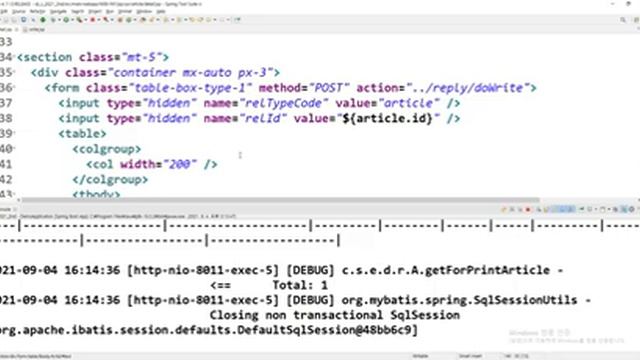Click the "relId" name value
This screenshot has height=360, width=640.
tap(263, 118)
